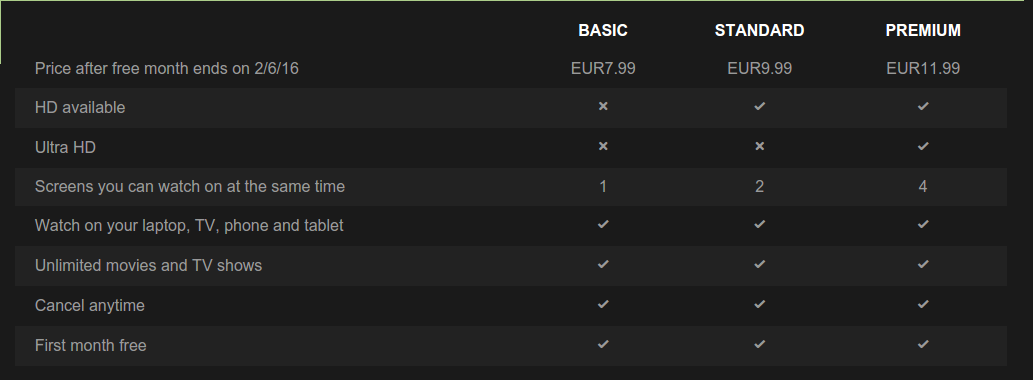Click the Watch on your laptop row label
Screen dimensions: 1033x380
tap(189, 226)
